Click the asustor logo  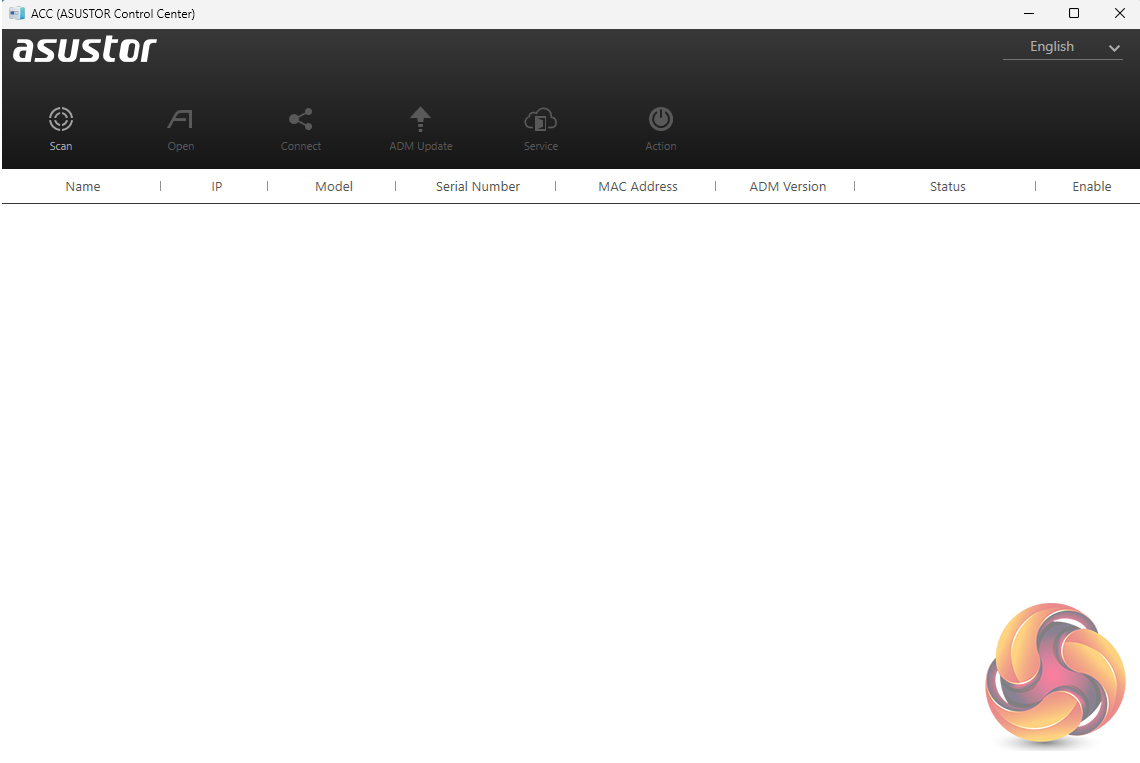(84, 49)
